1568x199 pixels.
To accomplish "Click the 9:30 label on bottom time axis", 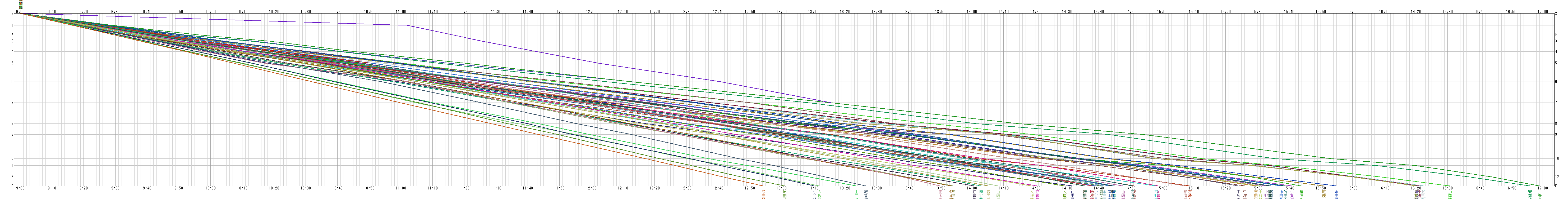I will click(x=116, y=188).
